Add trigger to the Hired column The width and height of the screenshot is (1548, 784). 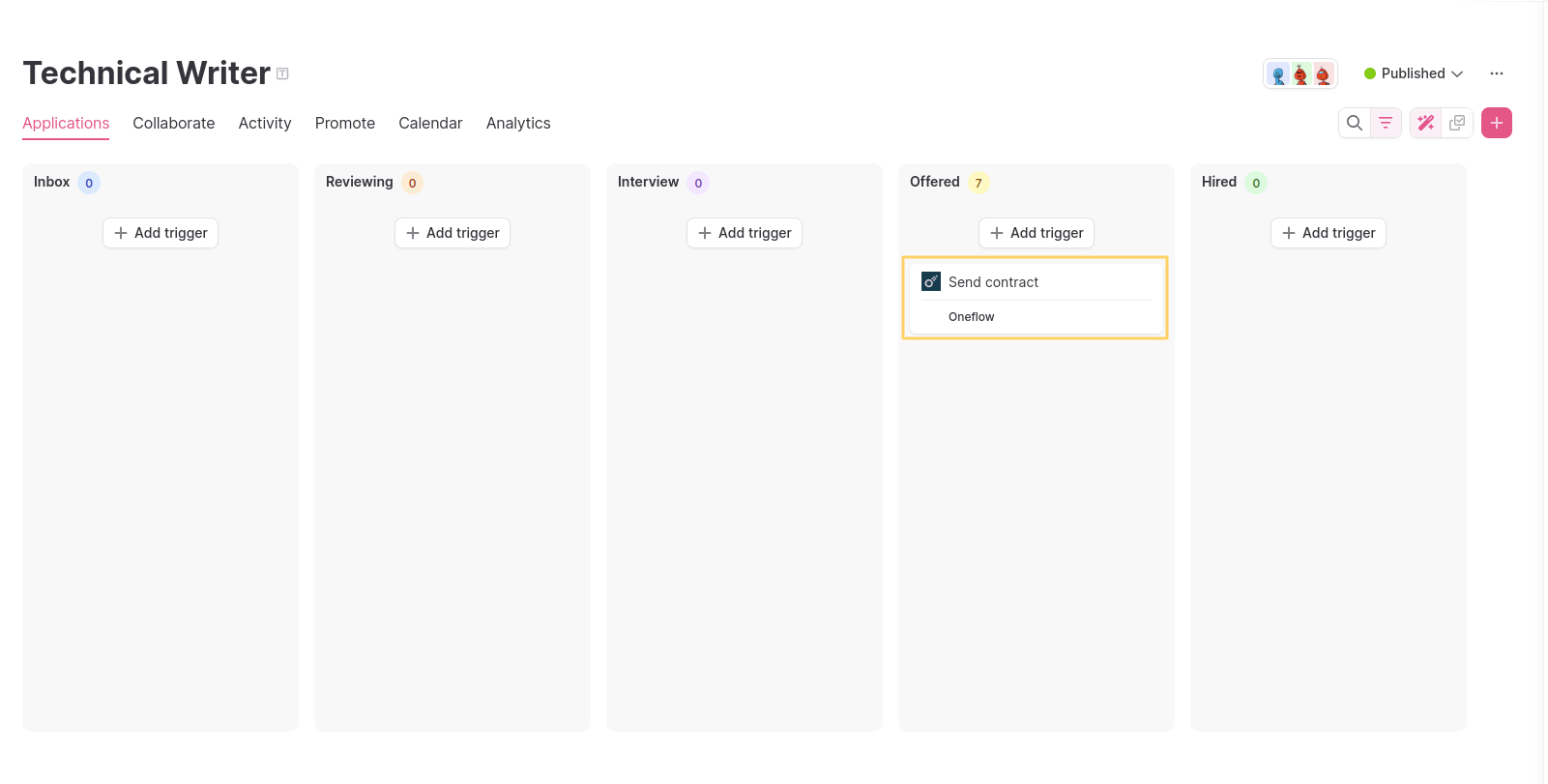tap(1329, 233)
